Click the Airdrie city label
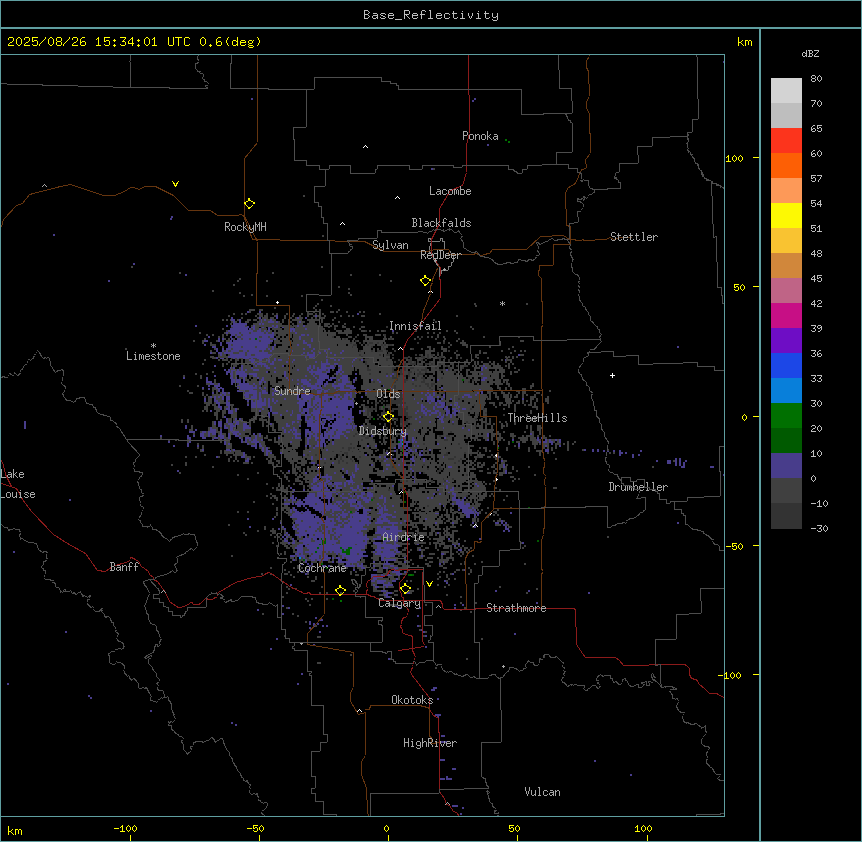The height and width of the screenshot is (842, 862). [x=403, y=537]
